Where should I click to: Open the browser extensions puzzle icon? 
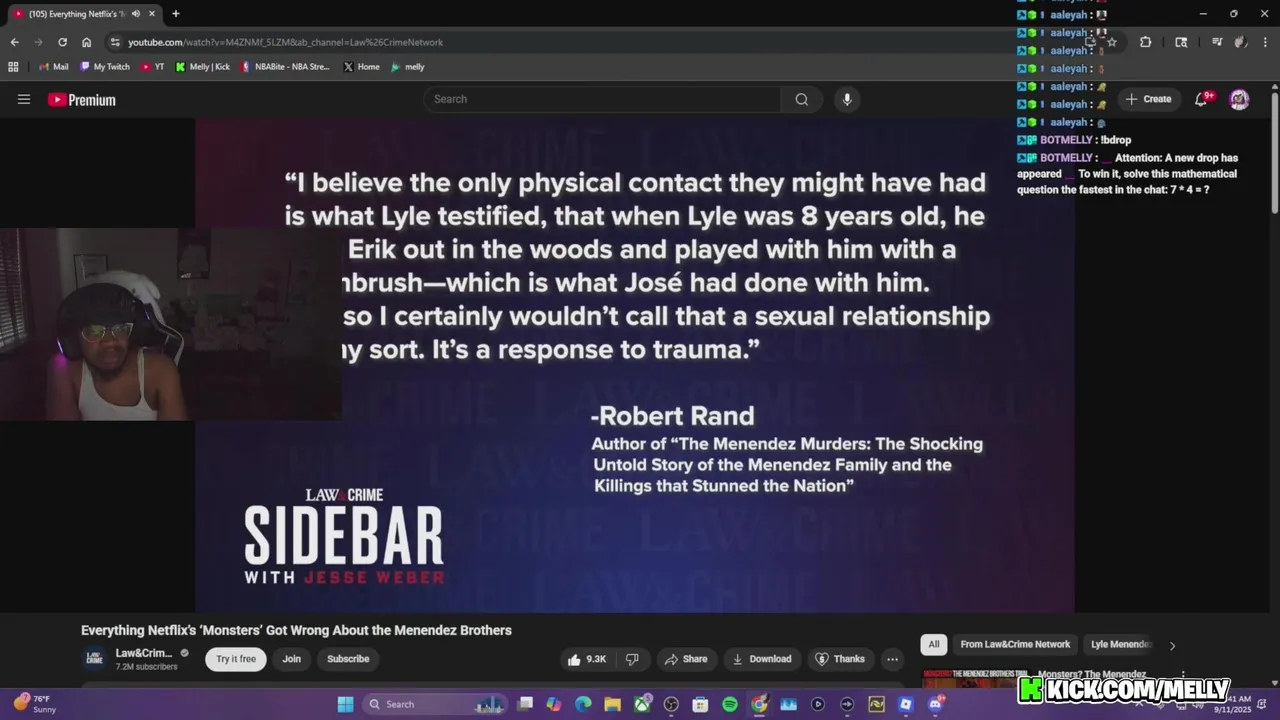[1145, 42]
